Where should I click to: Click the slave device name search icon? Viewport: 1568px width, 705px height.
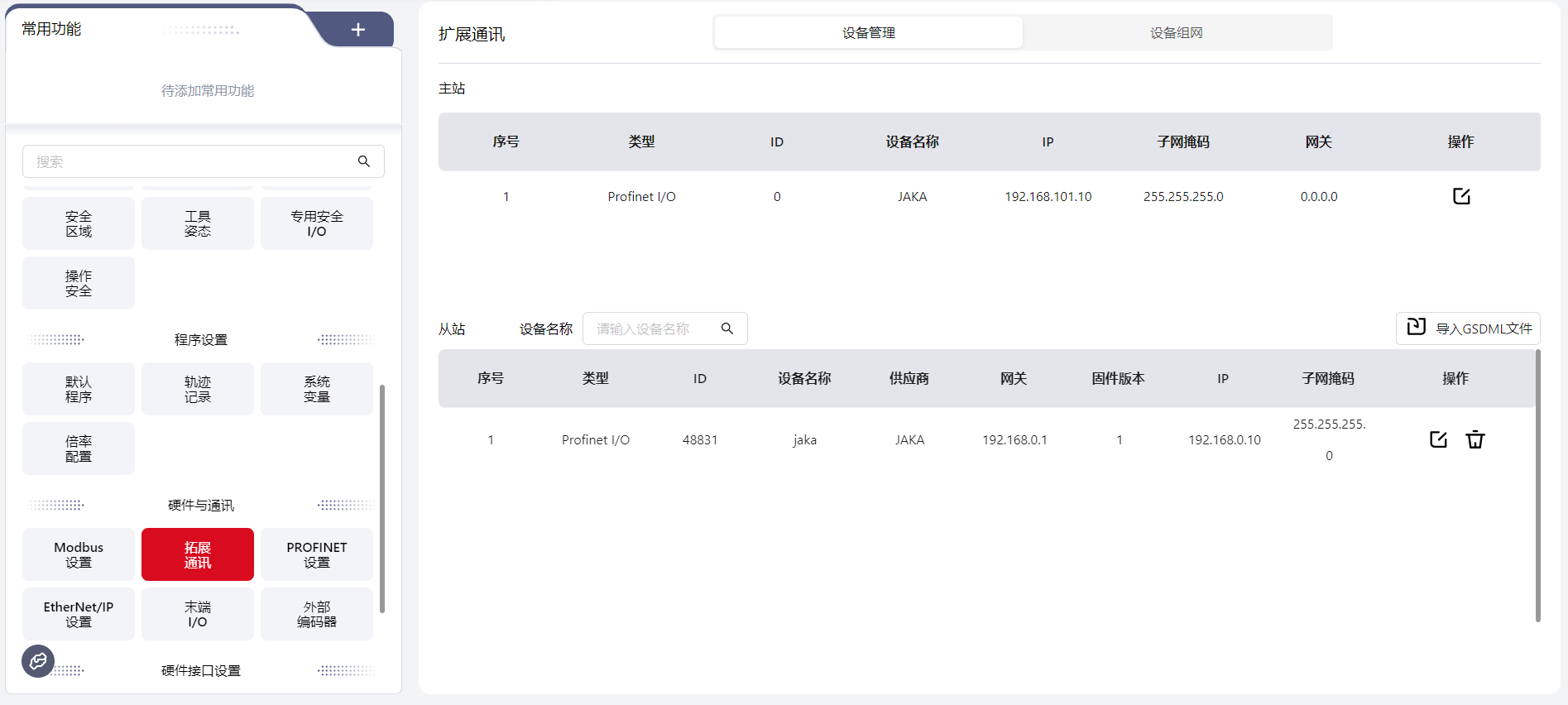727,329
